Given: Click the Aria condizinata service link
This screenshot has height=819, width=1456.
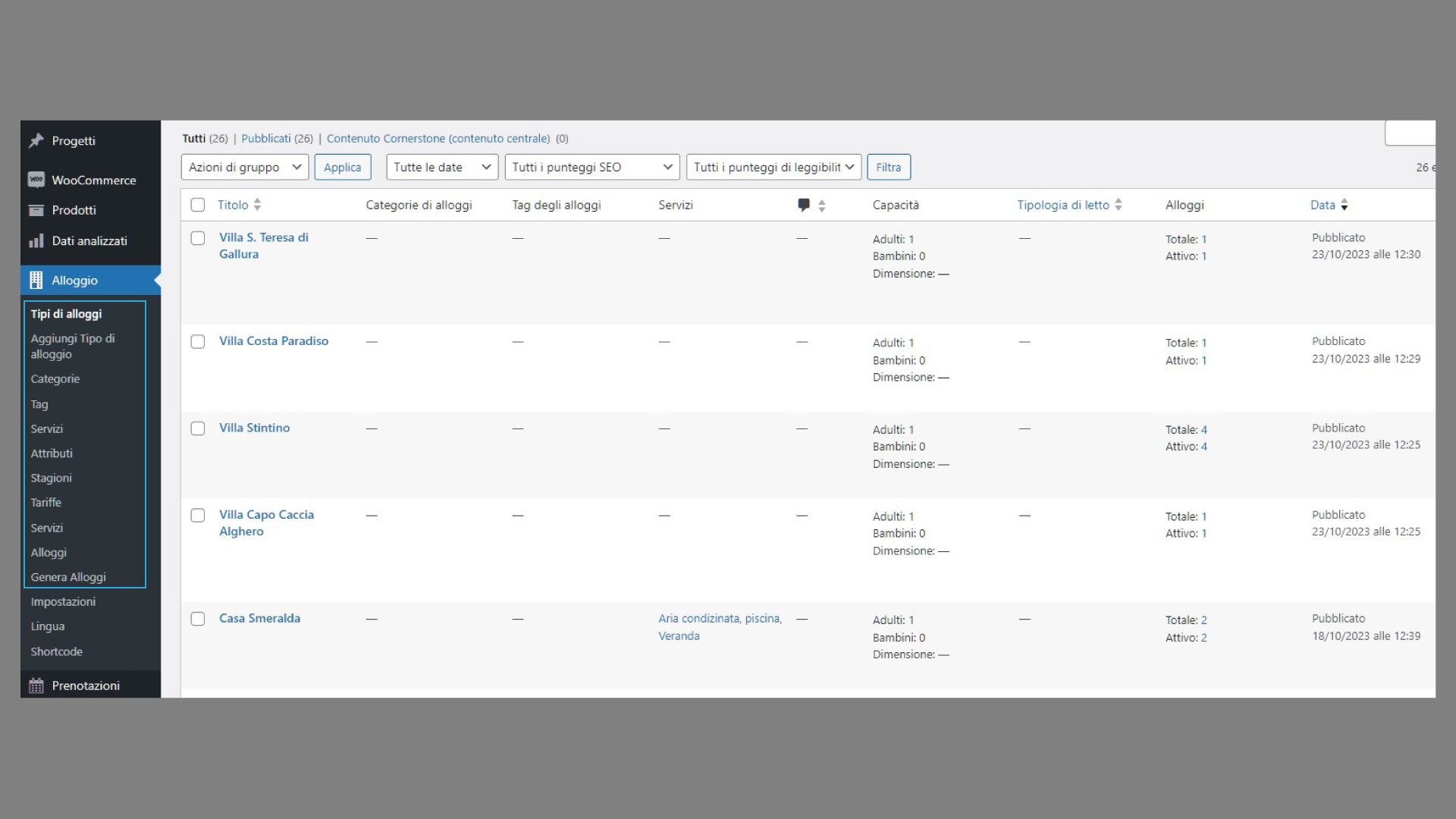Looking at the screenshot, I should [x=699, y=619].
